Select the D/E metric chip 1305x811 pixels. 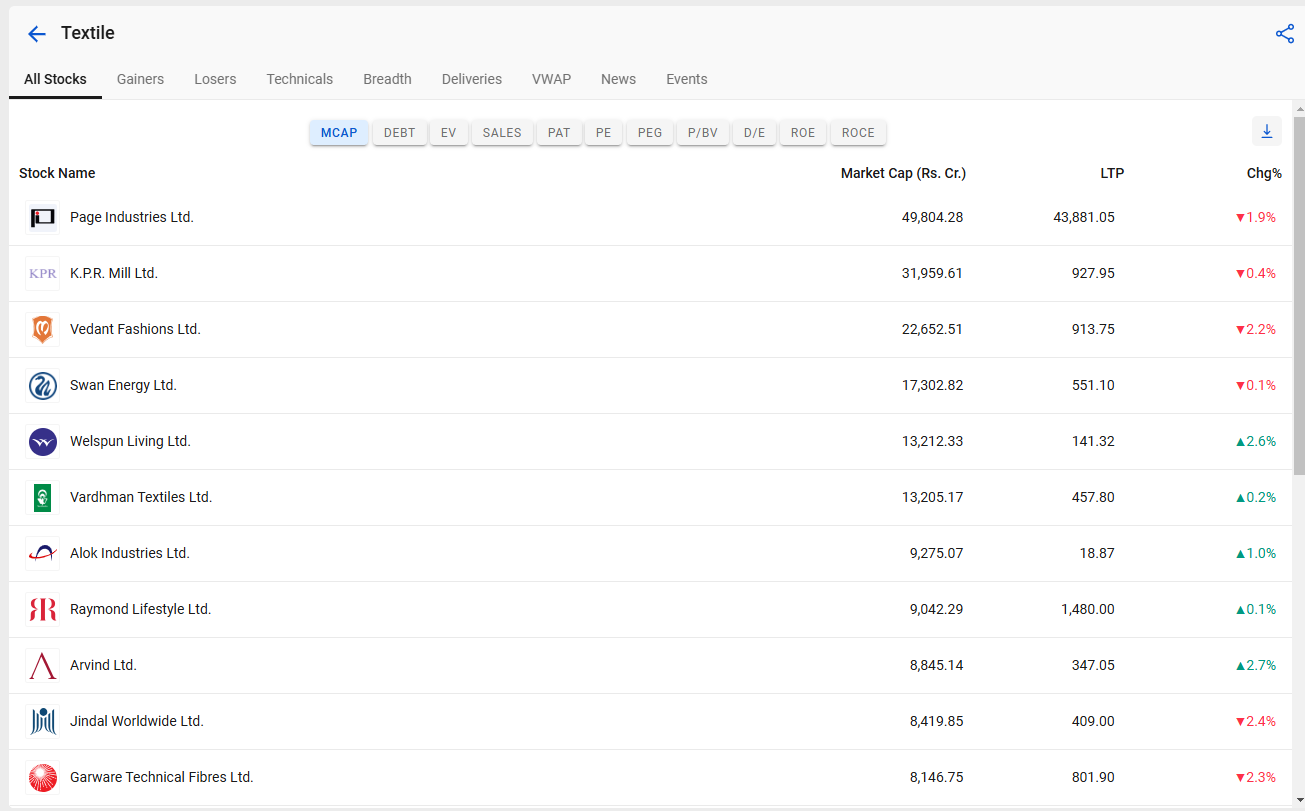click(x=754, y=133)
